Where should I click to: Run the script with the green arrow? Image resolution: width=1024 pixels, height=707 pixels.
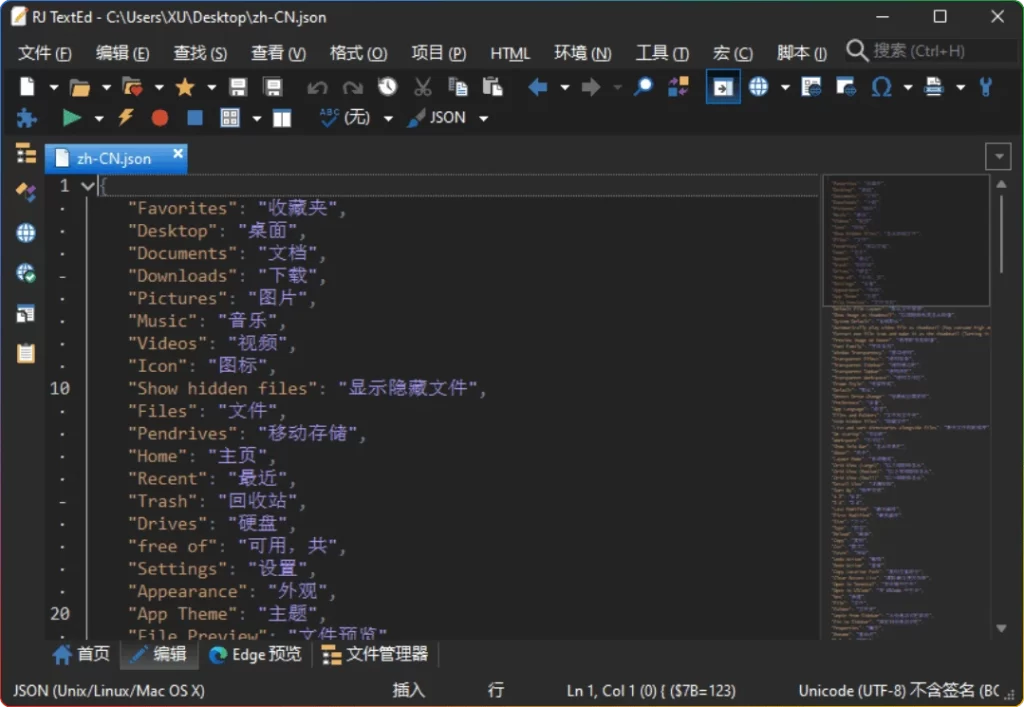pos(72,117)
